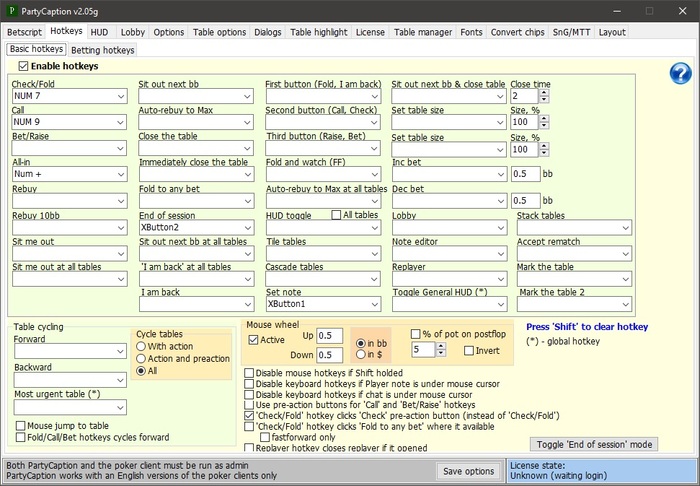
Task: Check Fold/Call/Bet hotkeys cycles forward
Action: [x=20, y=437]
